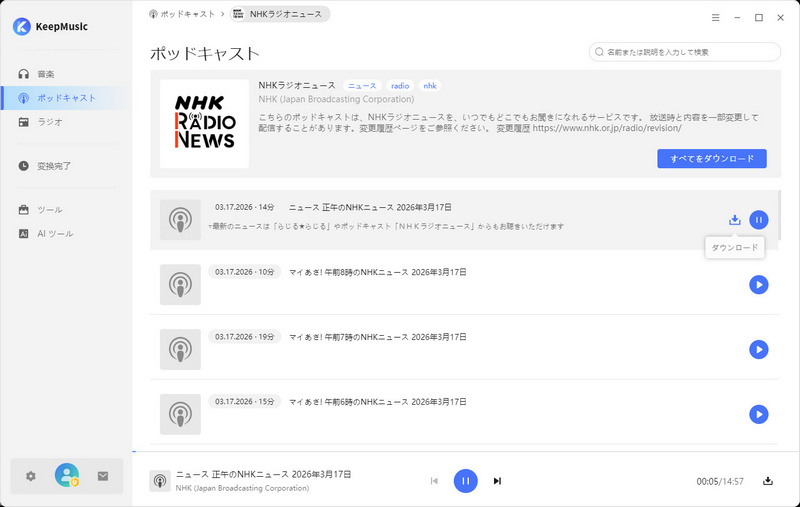The height and width of the screenshot is (507, 800).
Task: Pause the 正午のNHKニュース episode in the list
Action: click(759, 220)
